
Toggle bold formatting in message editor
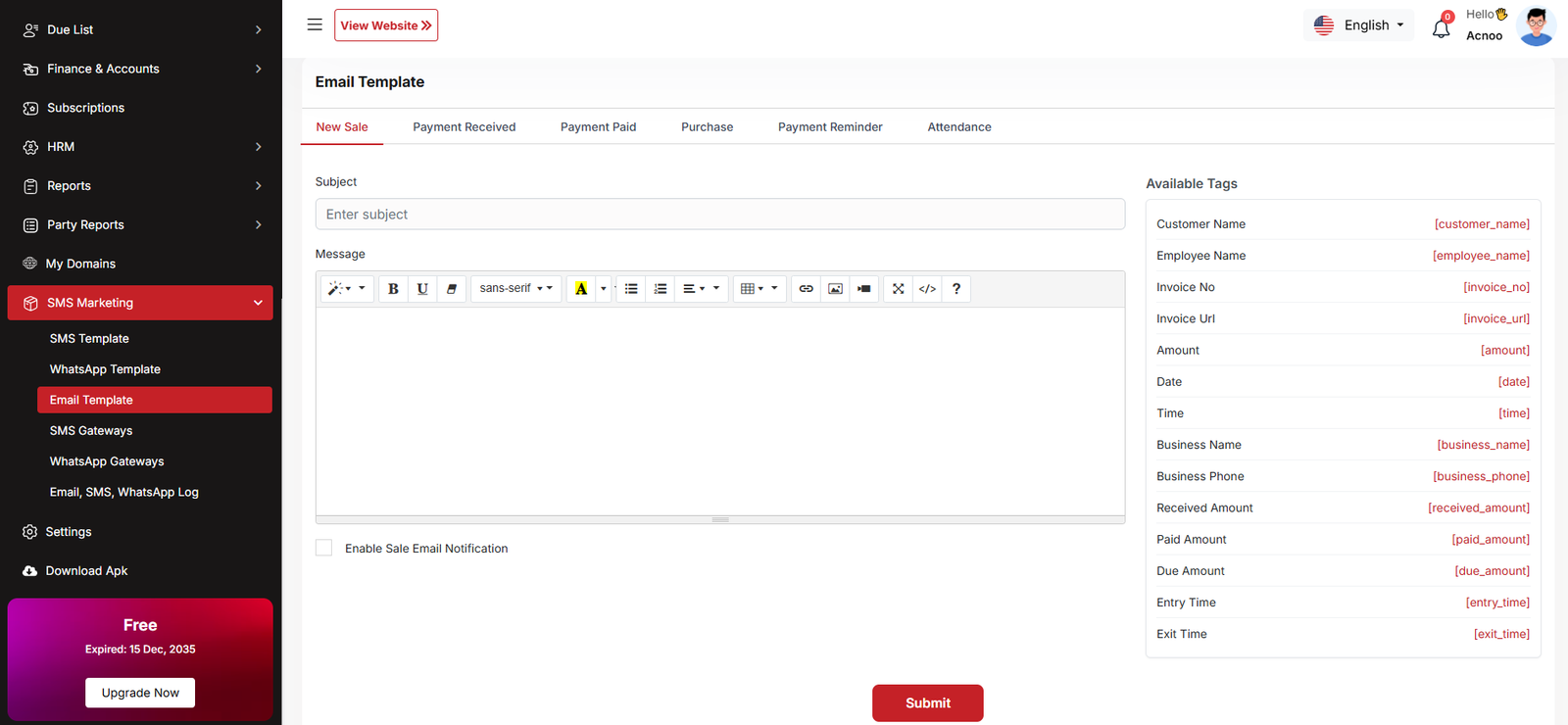[x=393, y=289]
